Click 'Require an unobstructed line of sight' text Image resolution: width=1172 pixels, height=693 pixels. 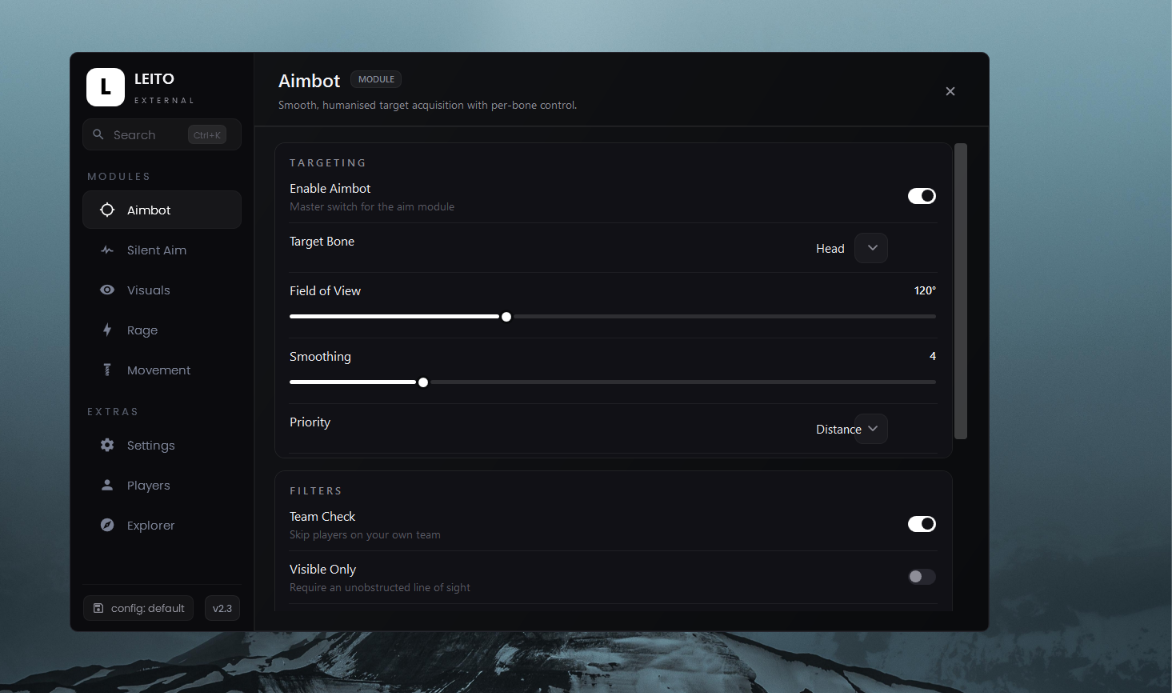click(x=380, y=587)
